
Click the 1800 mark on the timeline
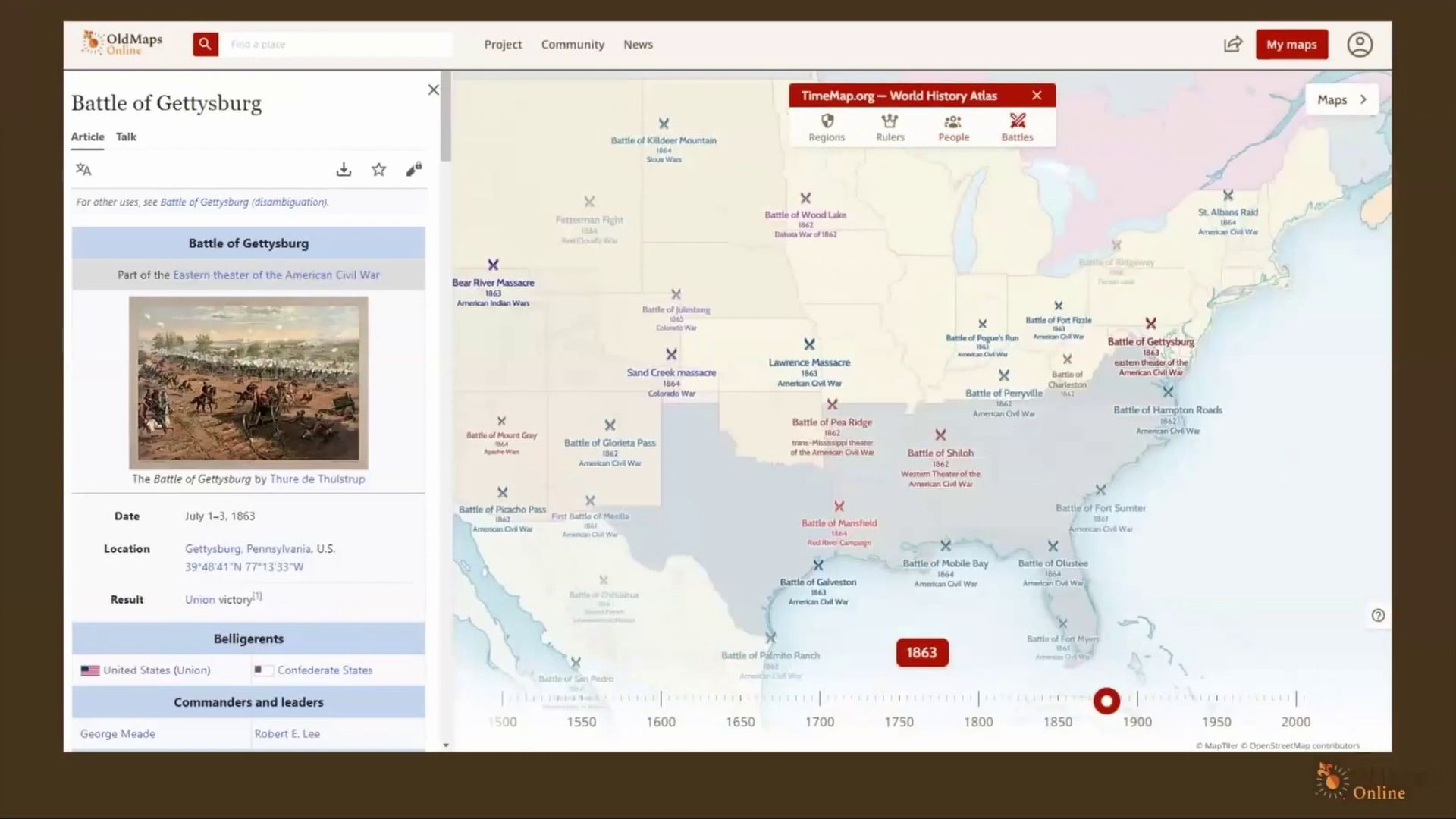[x=978, y=722]
